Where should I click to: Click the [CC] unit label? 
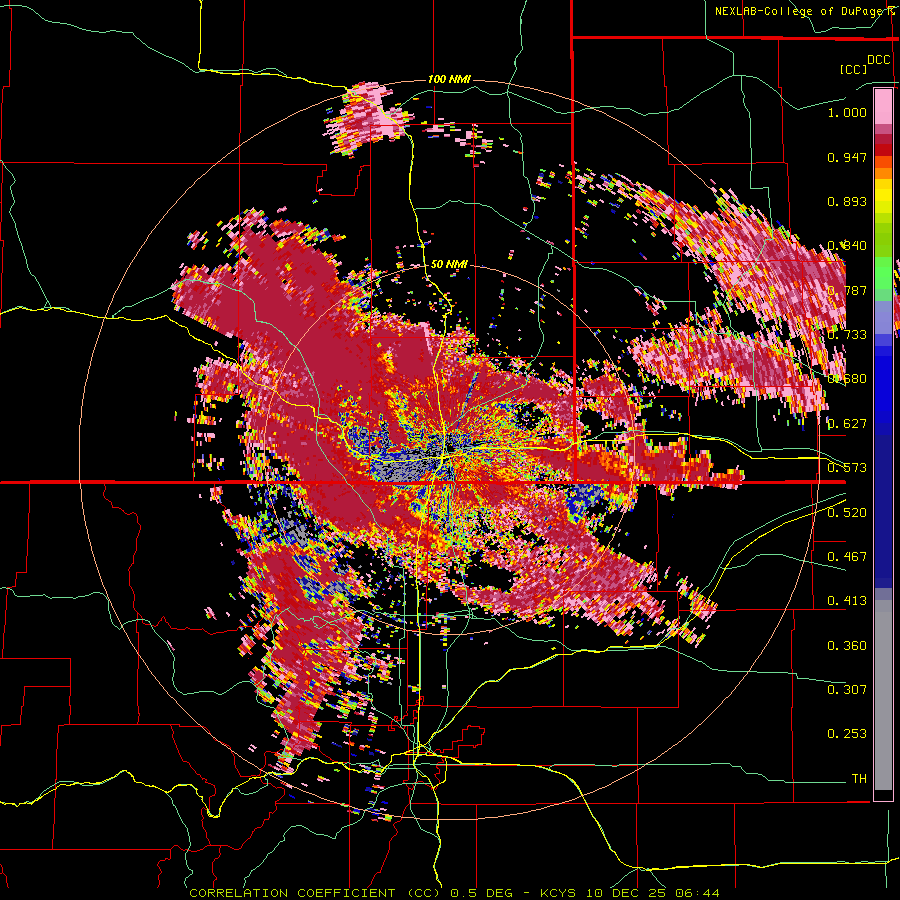[854, 69]
